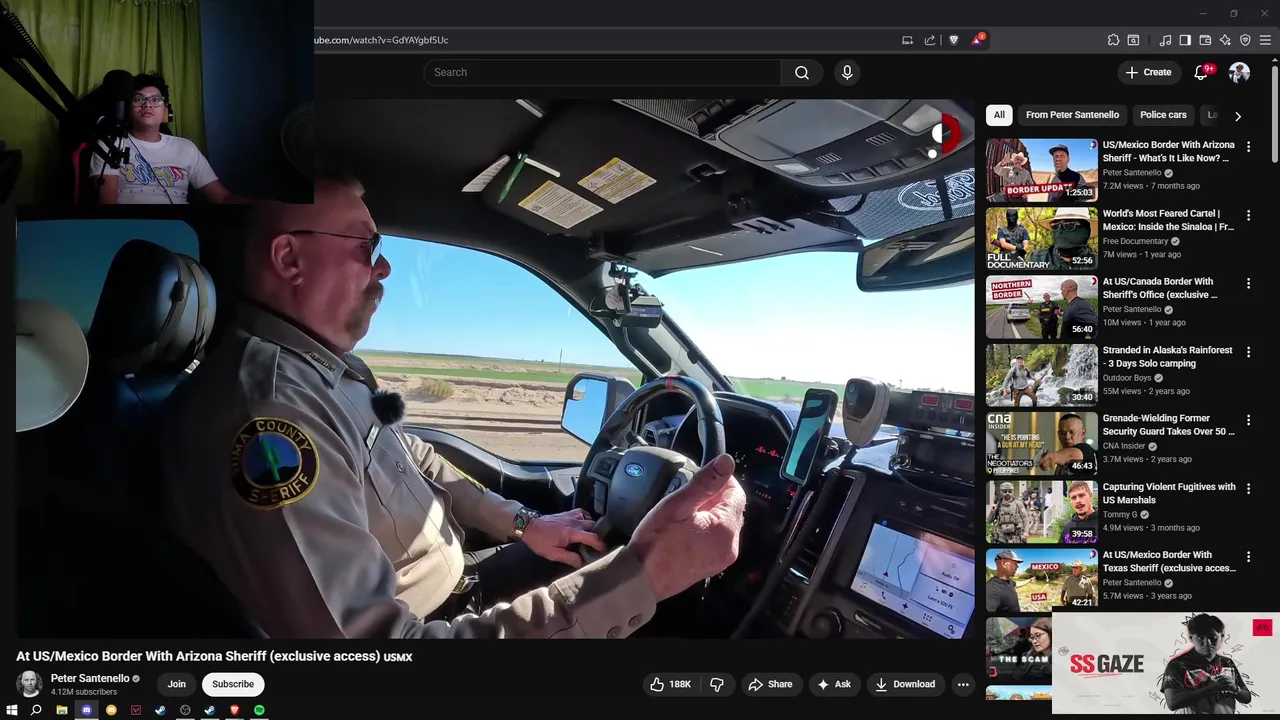The image size is (1280, 720).
Task: Open OBS Studio from the taskbar
Action: click(185, 710)
